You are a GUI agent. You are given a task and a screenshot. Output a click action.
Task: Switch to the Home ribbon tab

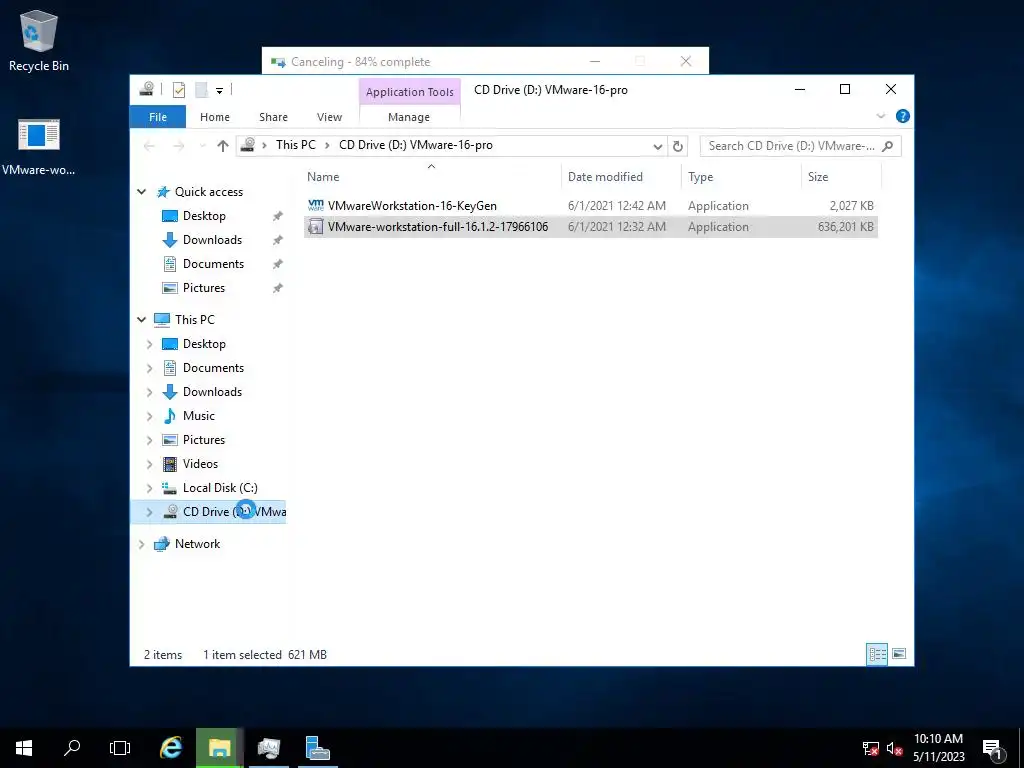tap(215, 117)
